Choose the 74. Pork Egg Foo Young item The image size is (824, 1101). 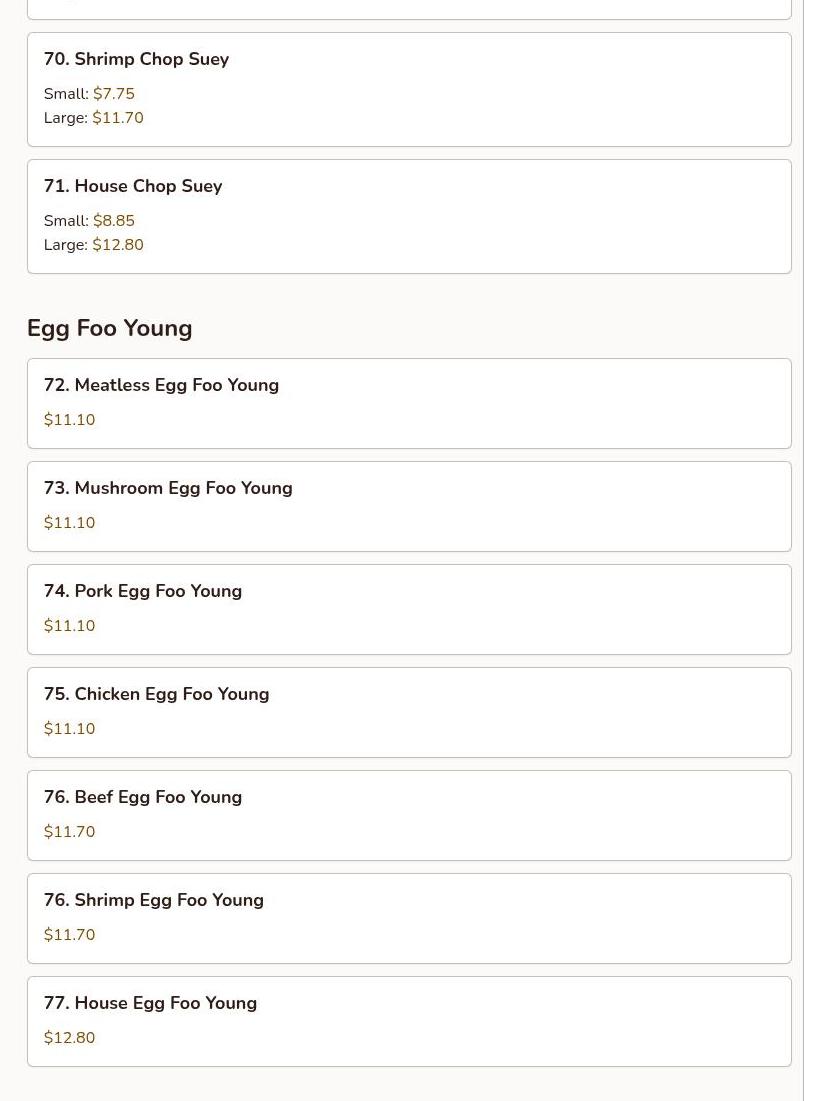[143, 591]
